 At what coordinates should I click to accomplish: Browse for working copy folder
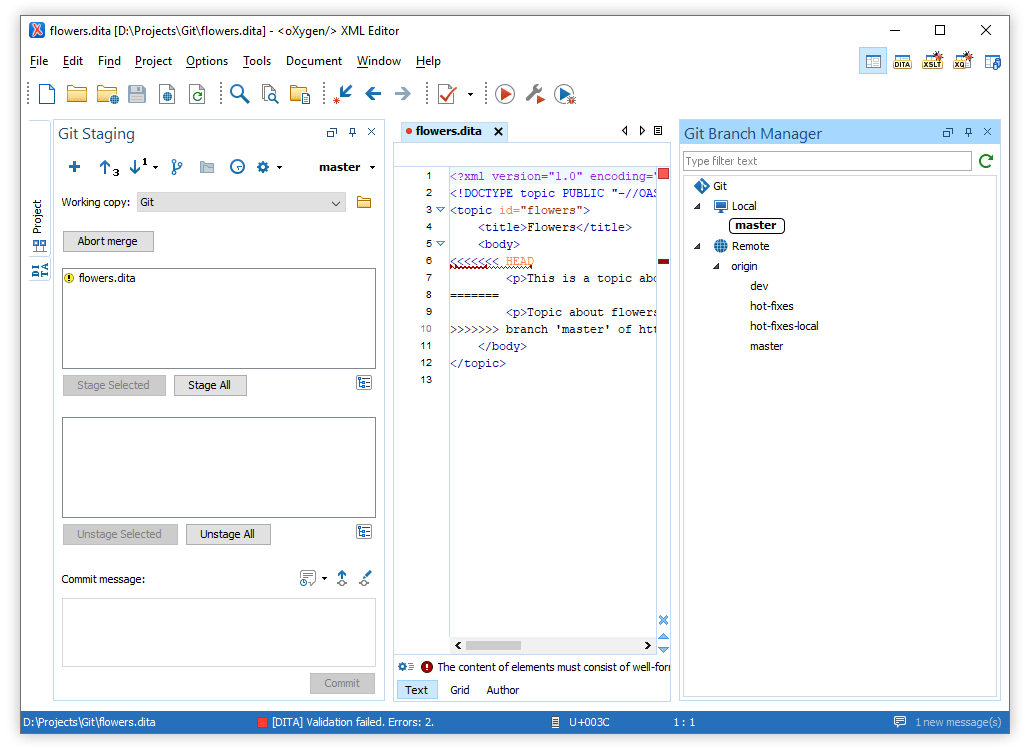[364, 202]
